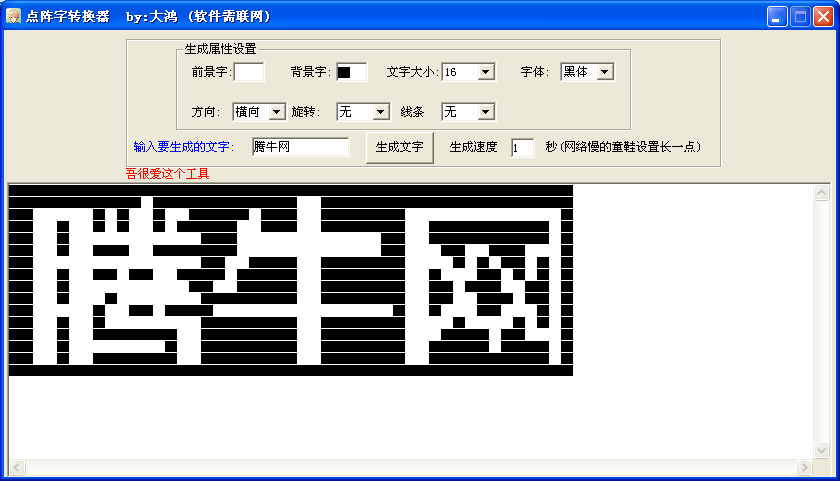Click the vertical scrollbar down arrow

822,450
